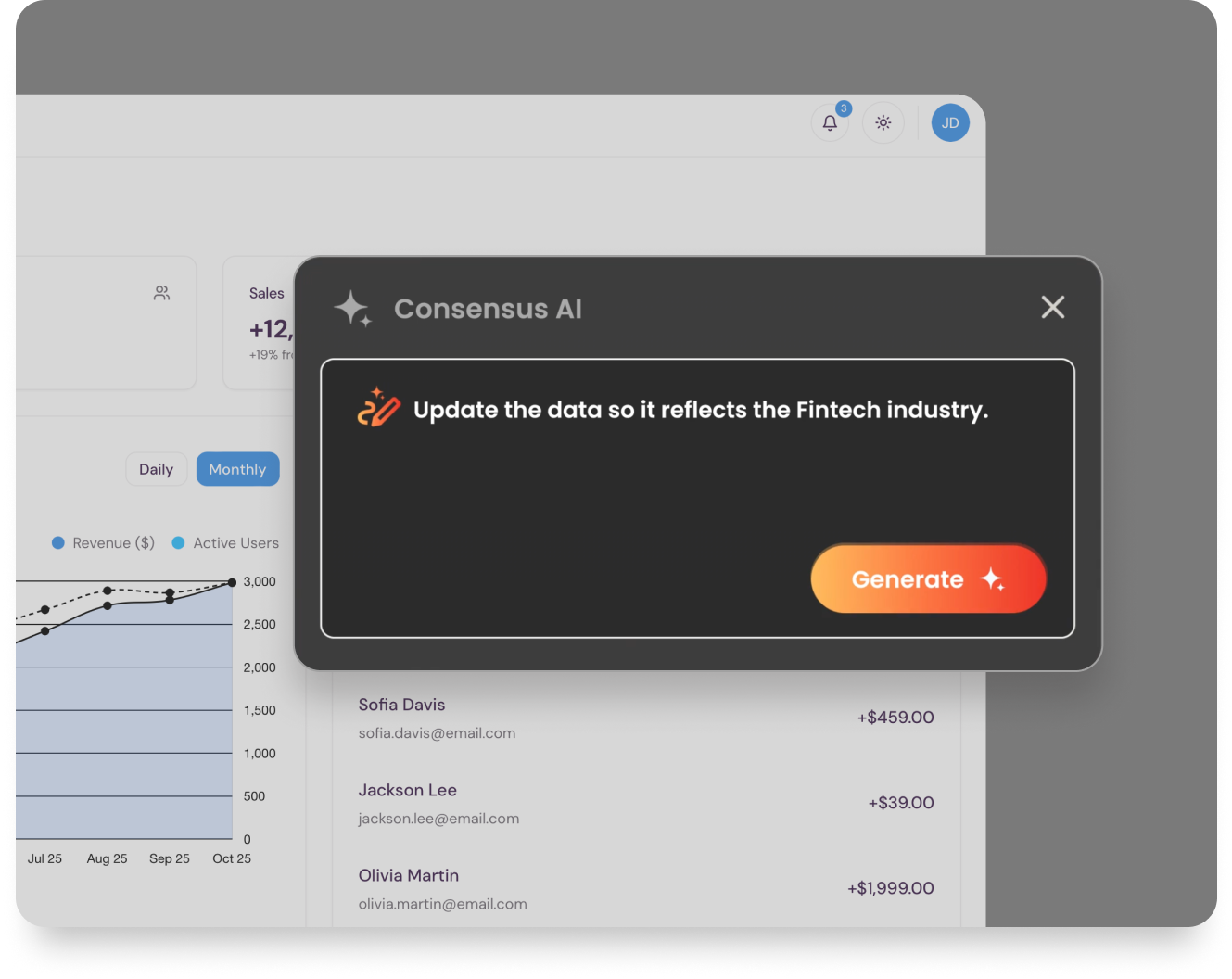Toggle the Active Users legend series
The image size is (1232, 979).
click(225, 543)
